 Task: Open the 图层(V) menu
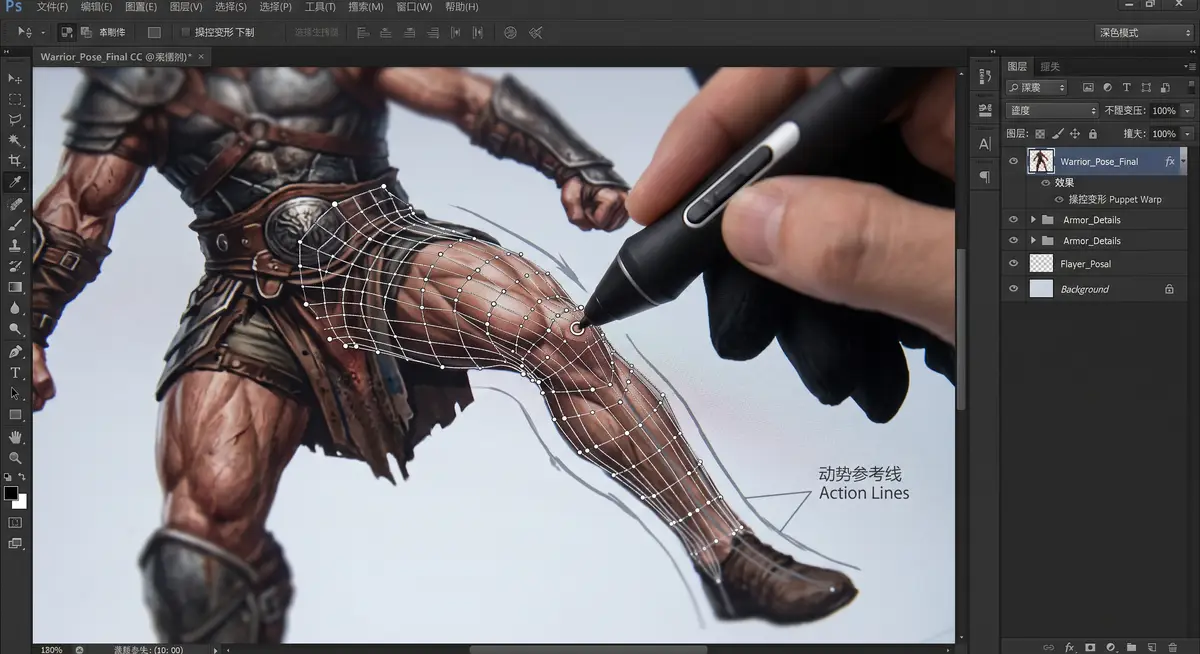[x=186, y=7]
